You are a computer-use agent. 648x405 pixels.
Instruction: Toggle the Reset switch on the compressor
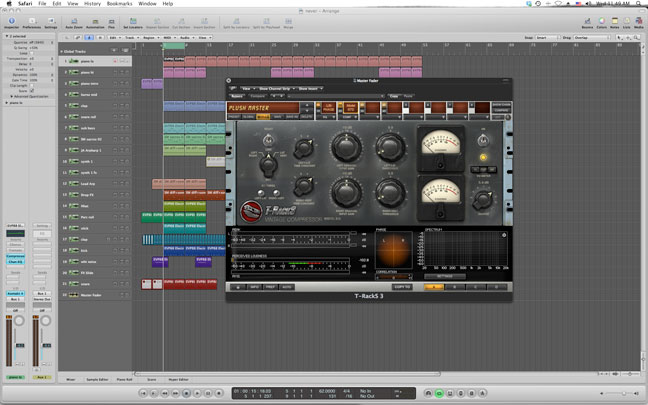point(268,141)
